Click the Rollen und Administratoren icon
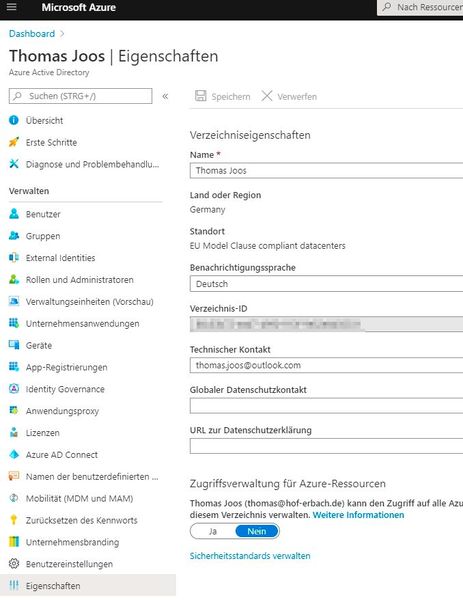Viewport: 463px width, 600px height. pos(14,279)
